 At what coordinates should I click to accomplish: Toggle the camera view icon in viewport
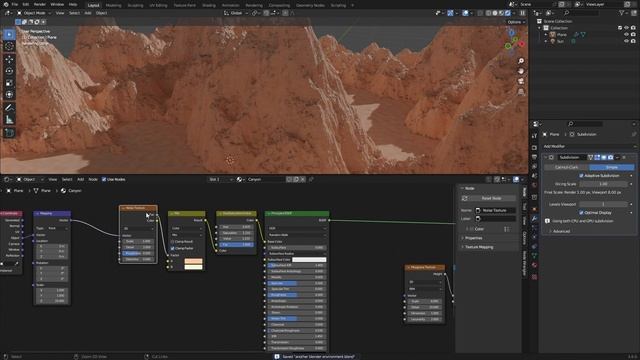(x=521, y=81)
